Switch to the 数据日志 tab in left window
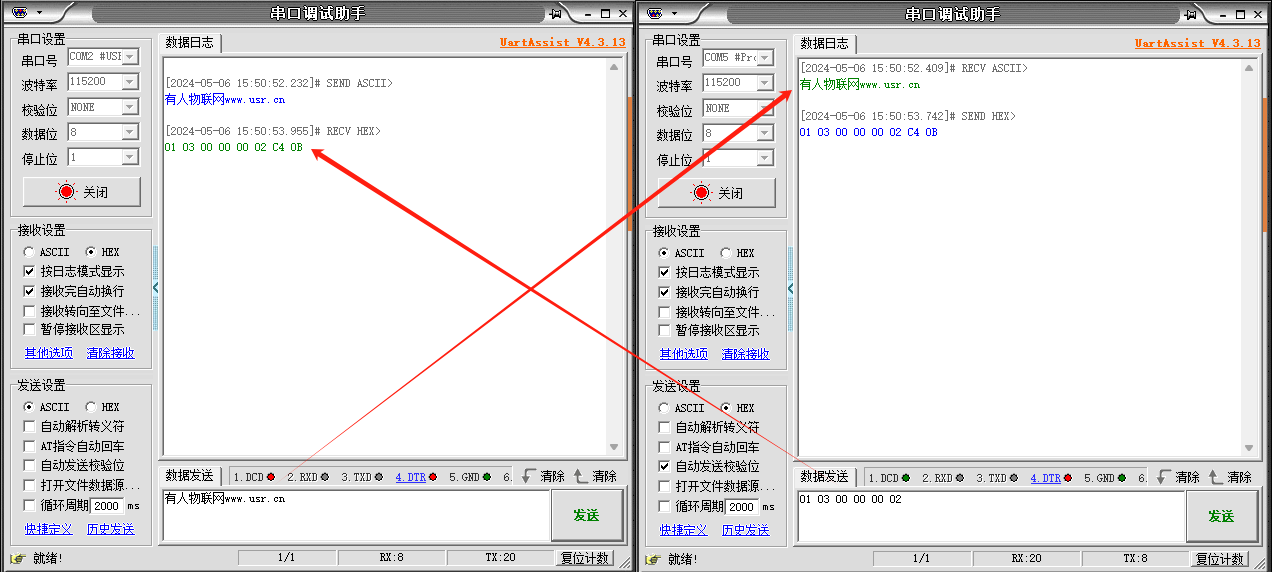This screenshot has width=1272, height=572. (189, 42)
